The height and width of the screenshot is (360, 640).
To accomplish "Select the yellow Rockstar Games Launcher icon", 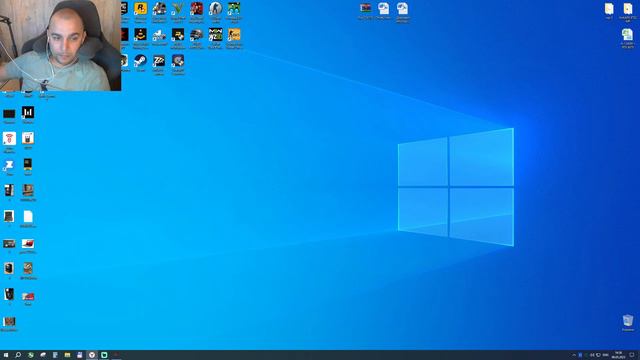I will [140, 9].
